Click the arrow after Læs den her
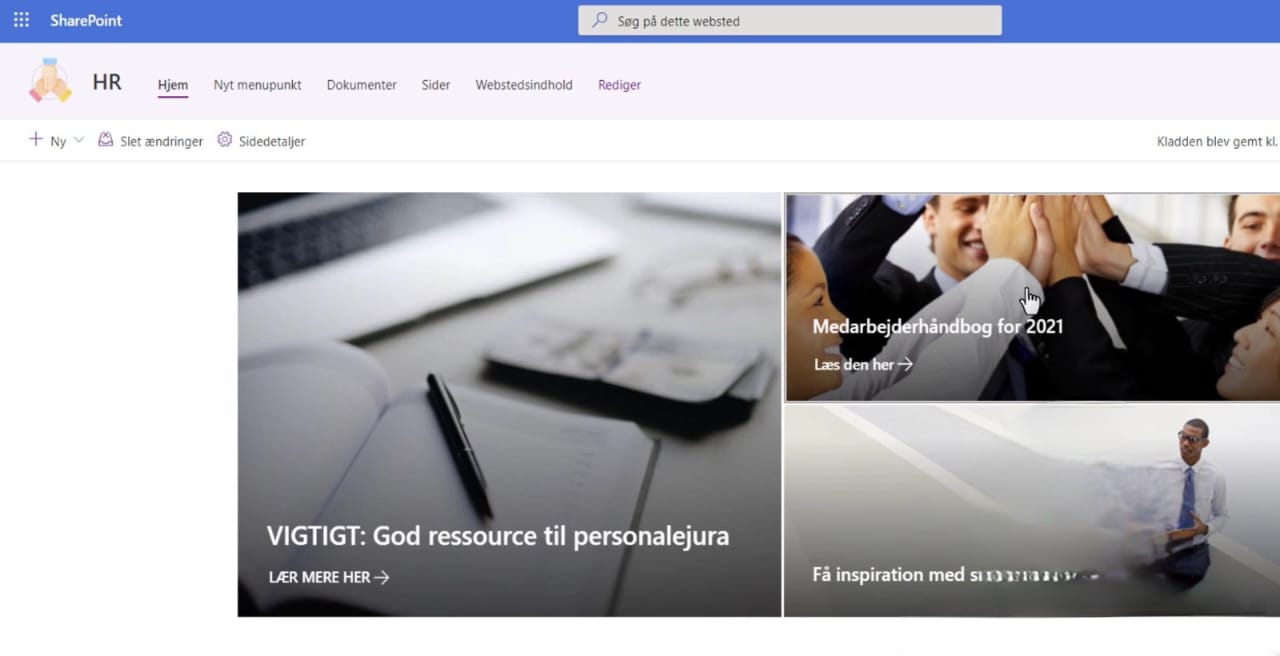Screen dimensions: 1280x656 click(905, 364)
